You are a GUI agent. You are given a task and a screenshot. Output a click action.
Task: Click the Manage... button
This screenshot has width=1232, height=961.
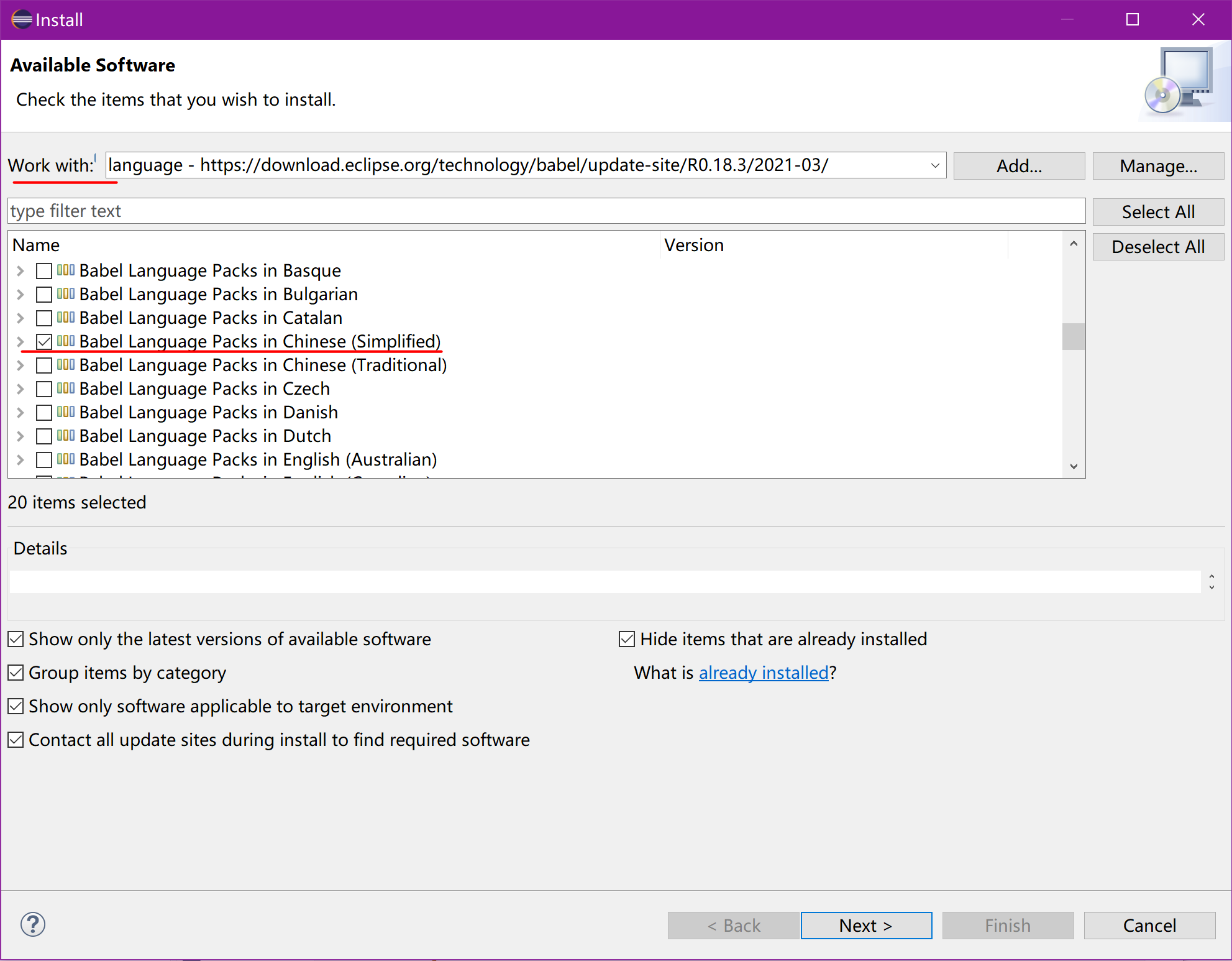(1158, 166)
